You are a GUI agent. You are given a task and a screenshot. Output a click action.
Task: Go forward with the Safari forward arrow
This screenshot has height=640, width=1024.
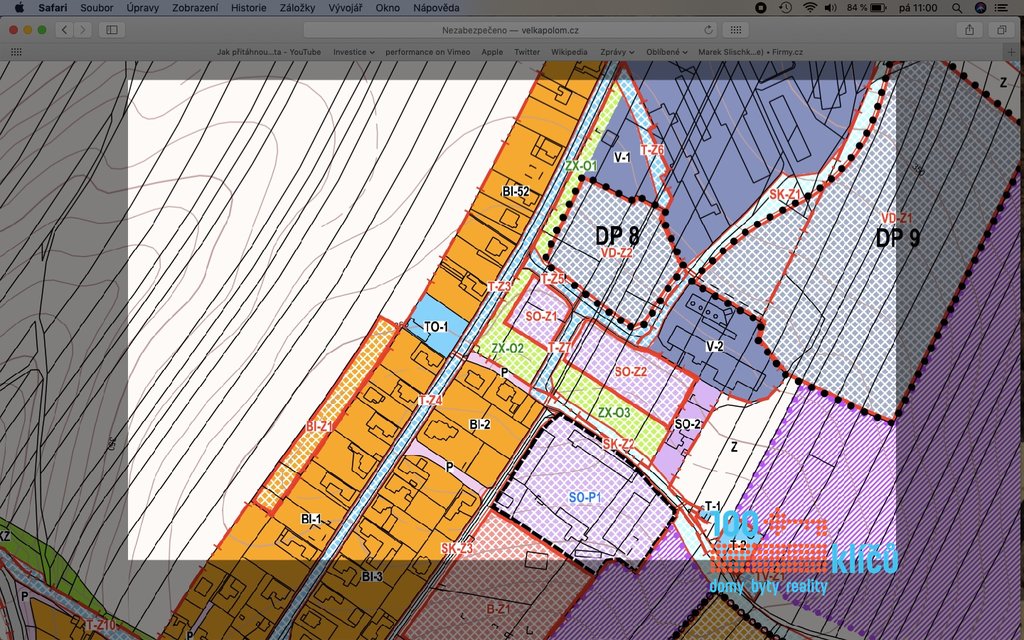click(x=82, y=29)
